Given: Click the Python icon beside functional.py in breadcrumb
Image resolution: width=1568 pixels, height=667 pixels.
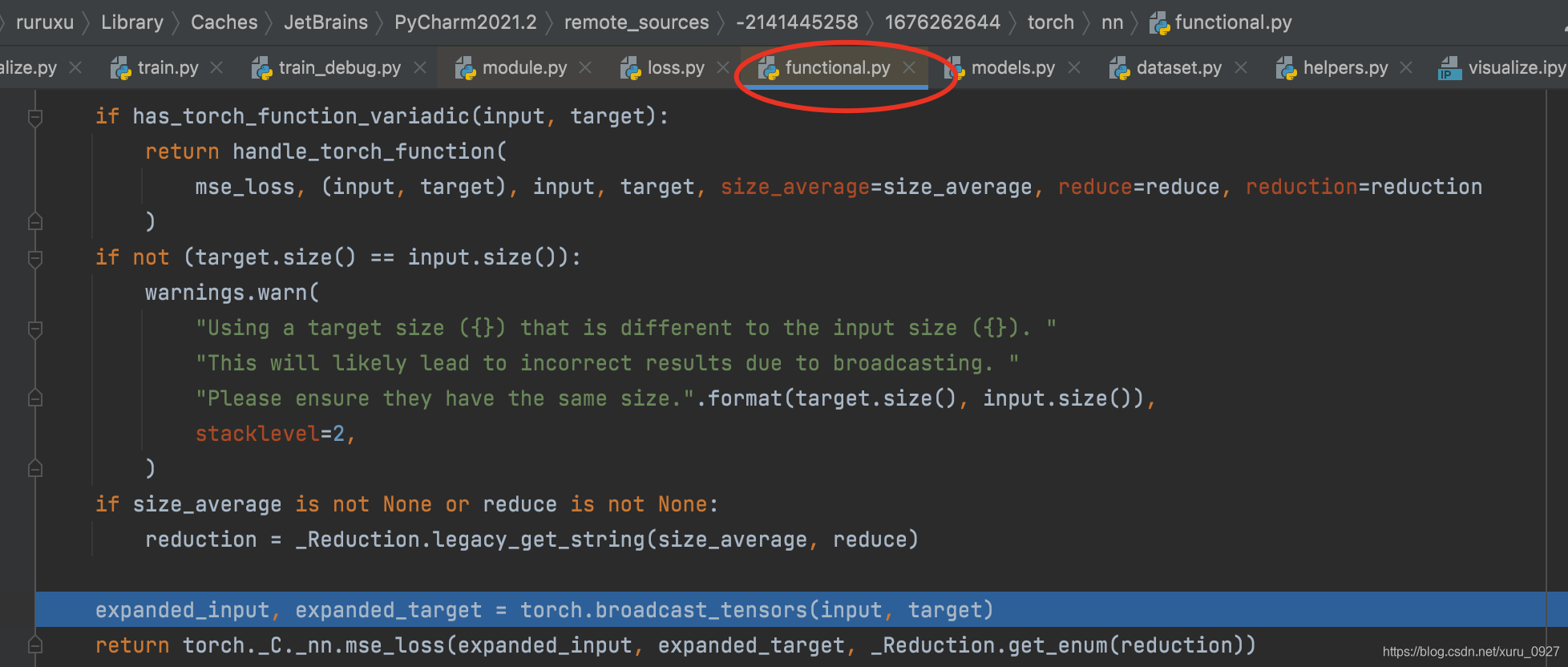Looking at the screenshot, I should 1159,23.
